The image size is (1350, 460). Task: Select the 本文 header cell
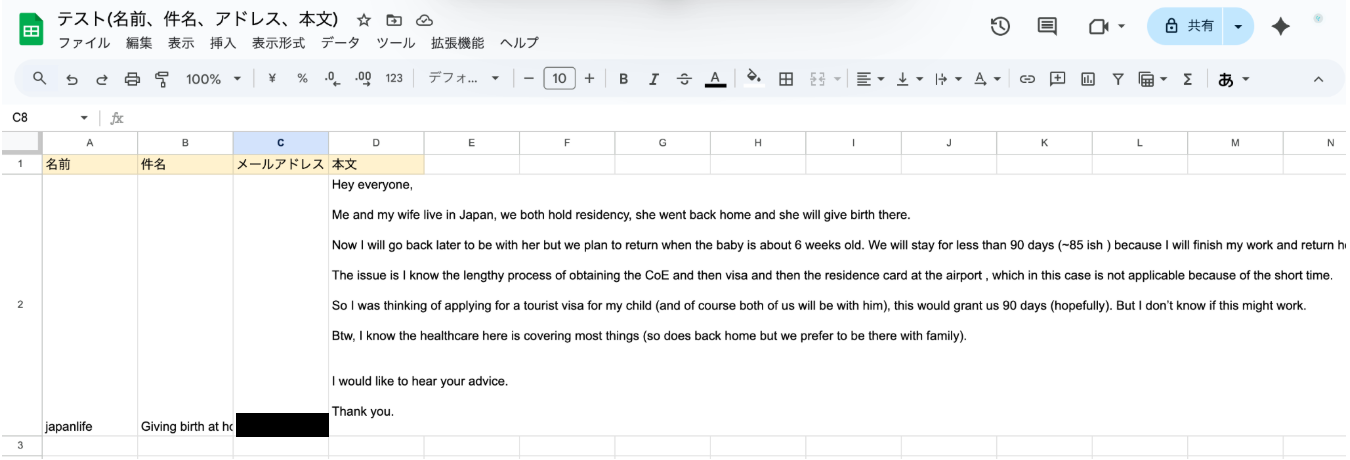tap(376, 165)
